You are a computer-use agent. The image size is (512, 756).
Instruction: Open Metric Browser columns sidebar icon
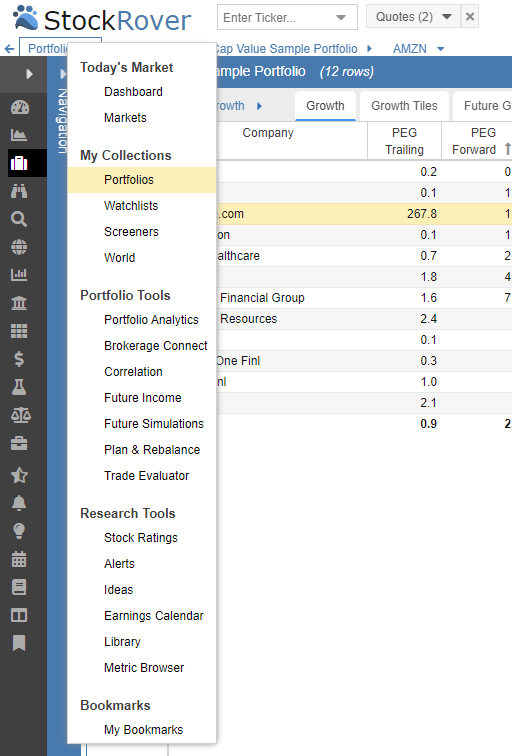[19, 615]
